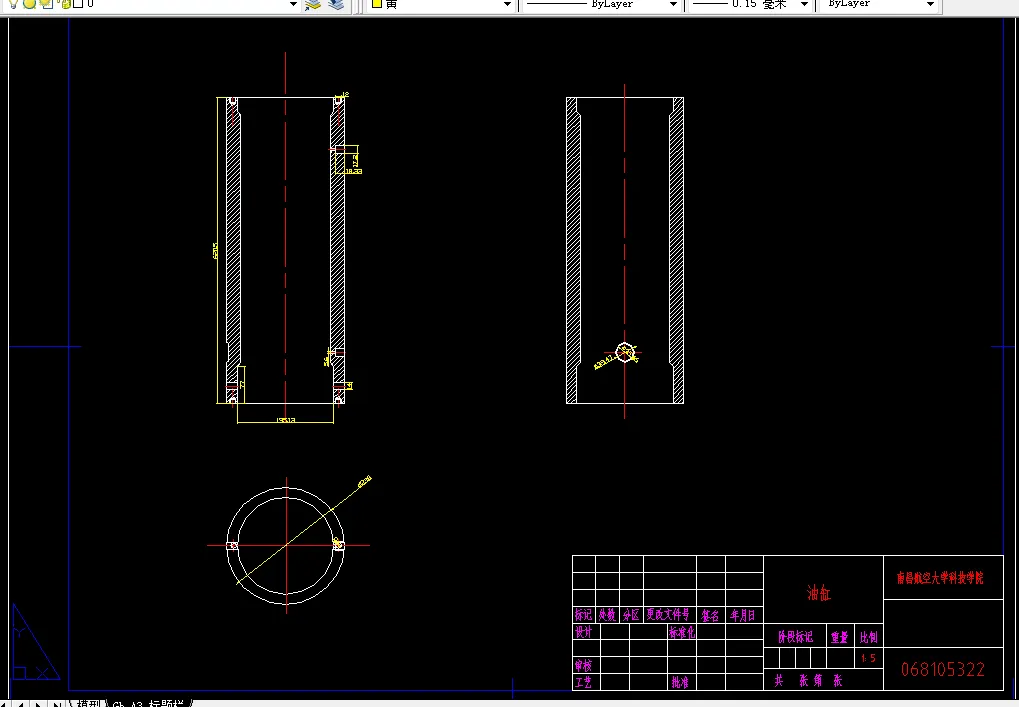Select the 处数 header cell
The width and height of the screenshot is (1019, 707).
pyautogui.click(x=607, y=615)
